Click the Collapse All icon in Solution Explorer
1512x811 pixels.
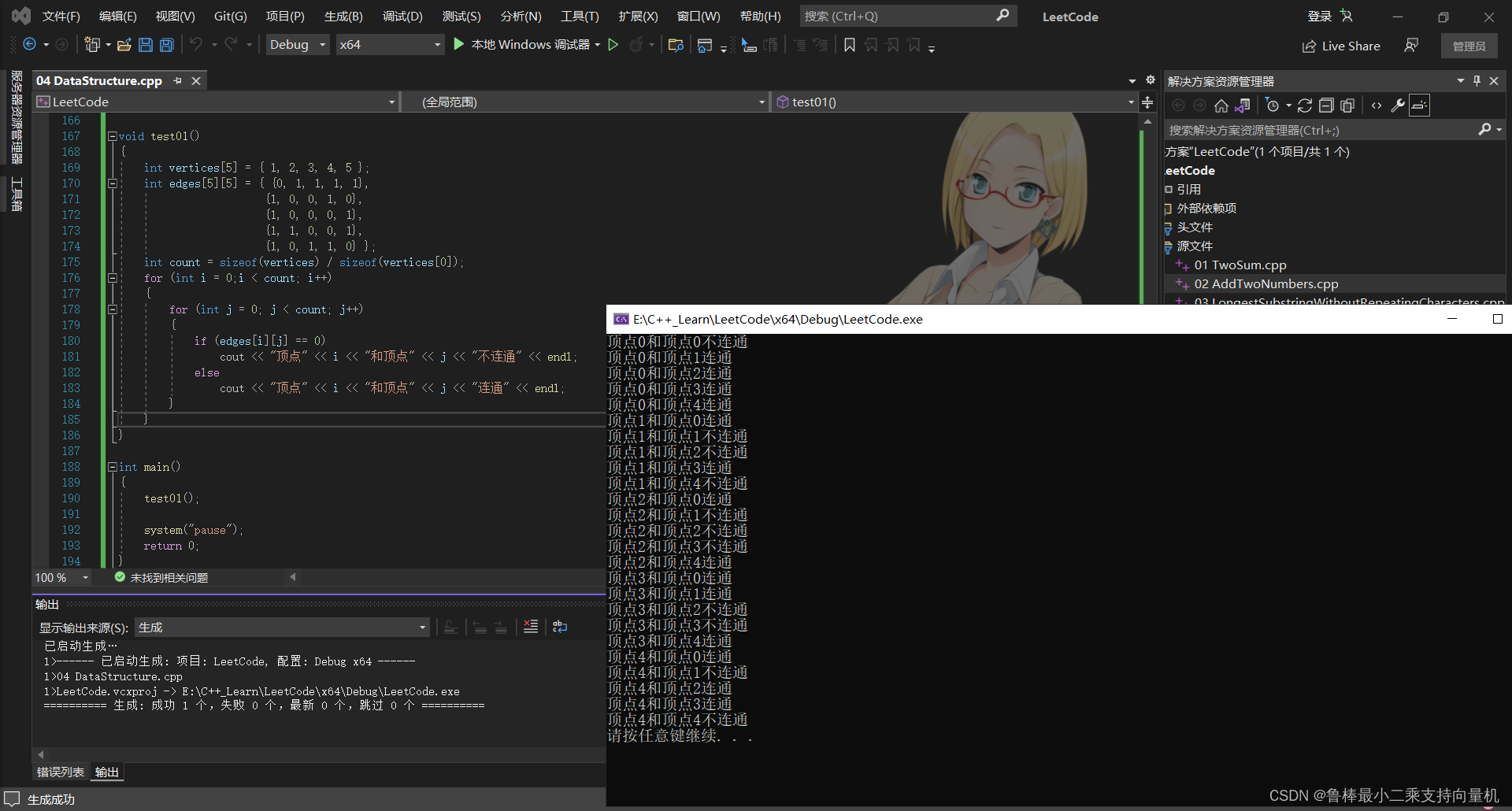click(1326, 106)
